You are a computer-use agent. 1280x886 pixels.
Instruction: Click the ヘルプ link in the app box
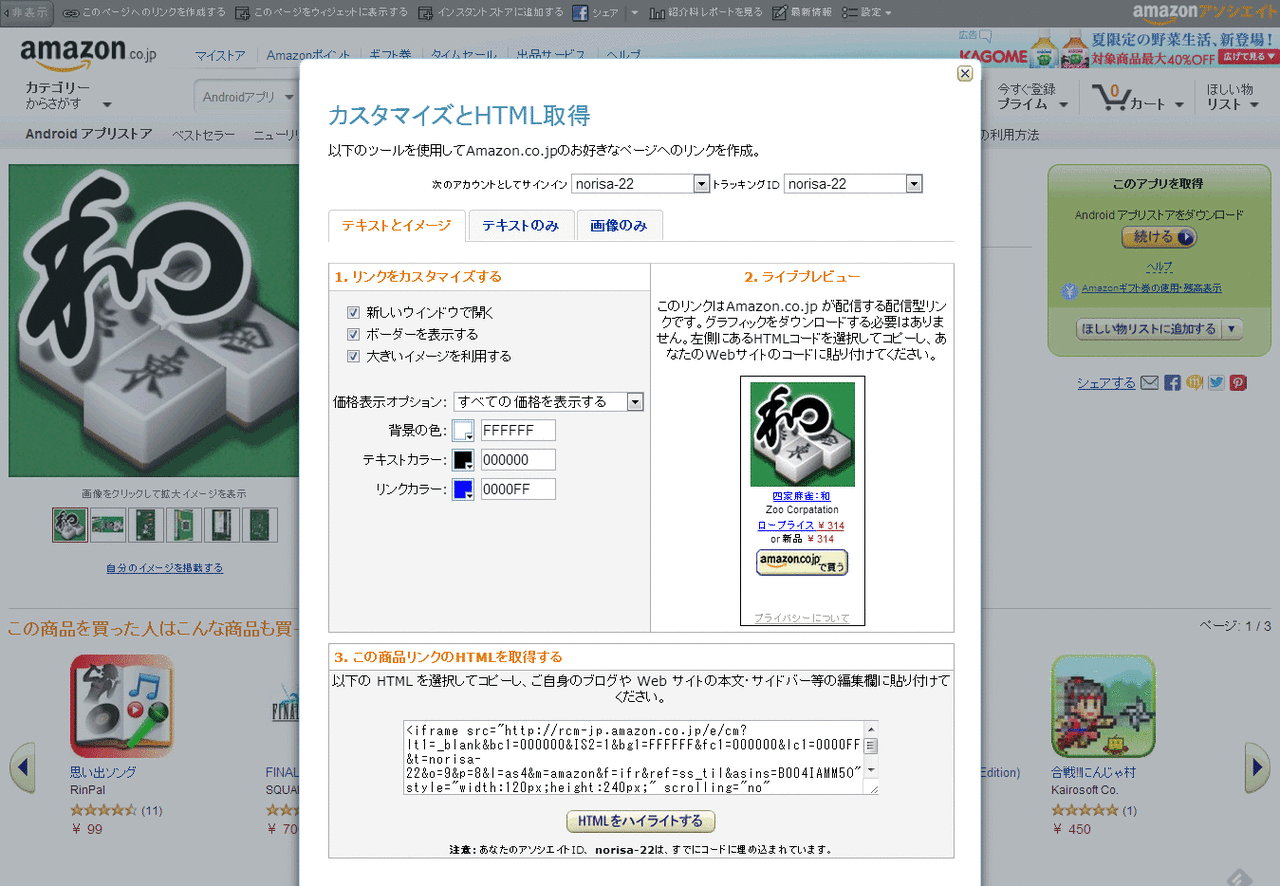coord(1159,266)
